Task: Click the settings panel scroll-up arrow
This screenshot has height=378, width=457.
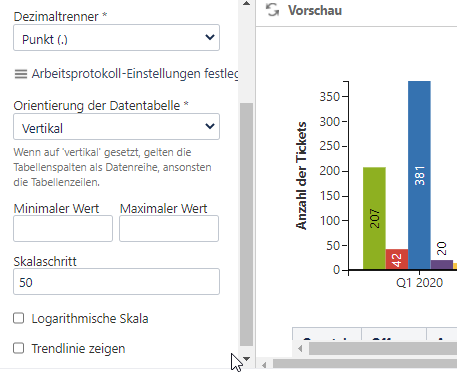Action: pos(246,4)
